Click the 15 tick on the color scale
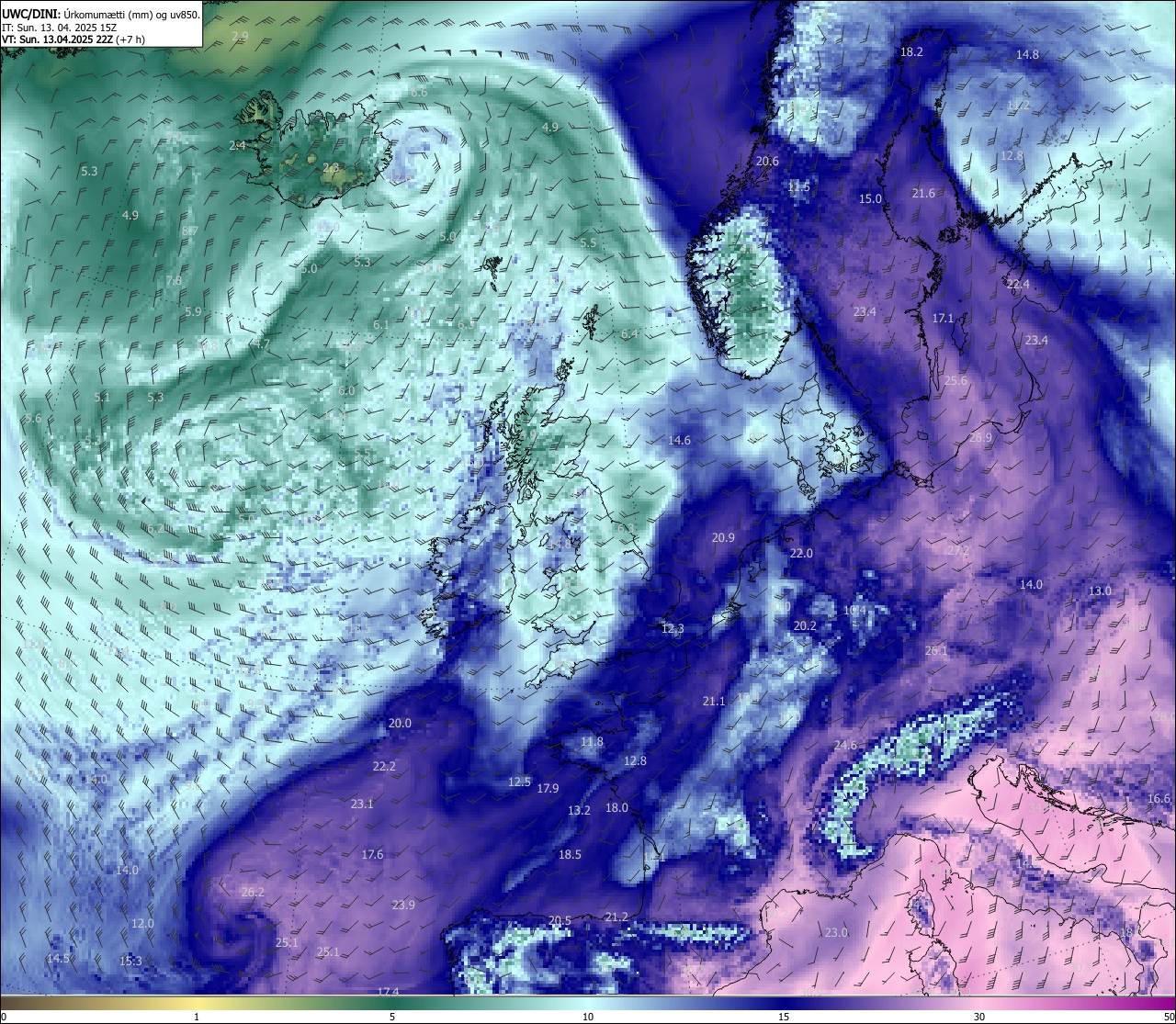Viewport: 1176px width, 1024px height. coord(784,1017)
